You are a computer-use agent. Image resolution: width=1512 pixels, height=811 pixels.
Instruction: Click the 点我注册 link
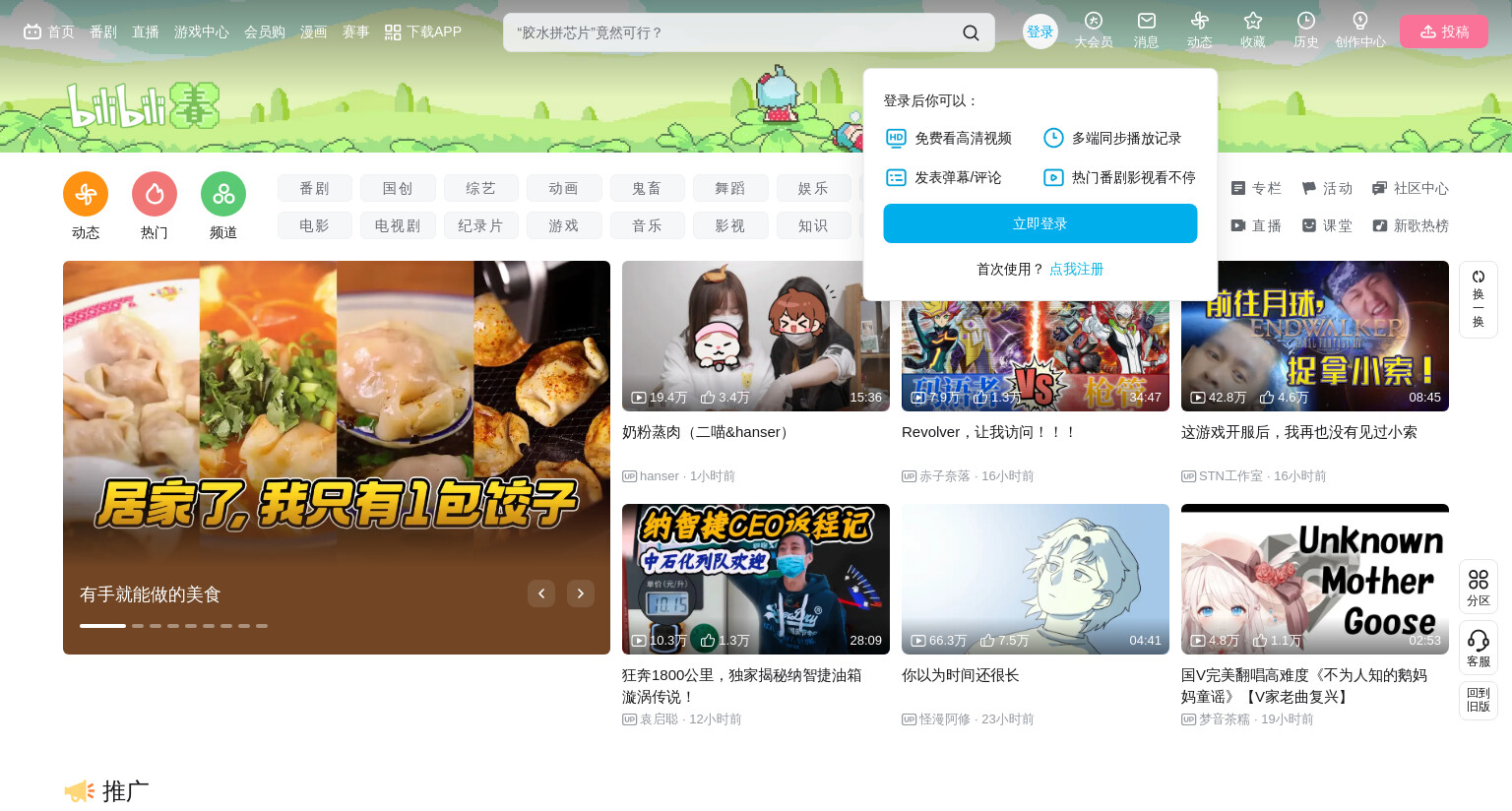point(1076,269)
